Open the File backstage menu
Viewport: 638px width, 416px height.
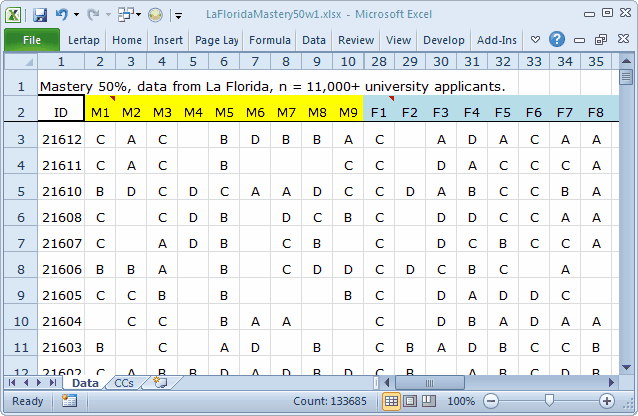[31, 40]
